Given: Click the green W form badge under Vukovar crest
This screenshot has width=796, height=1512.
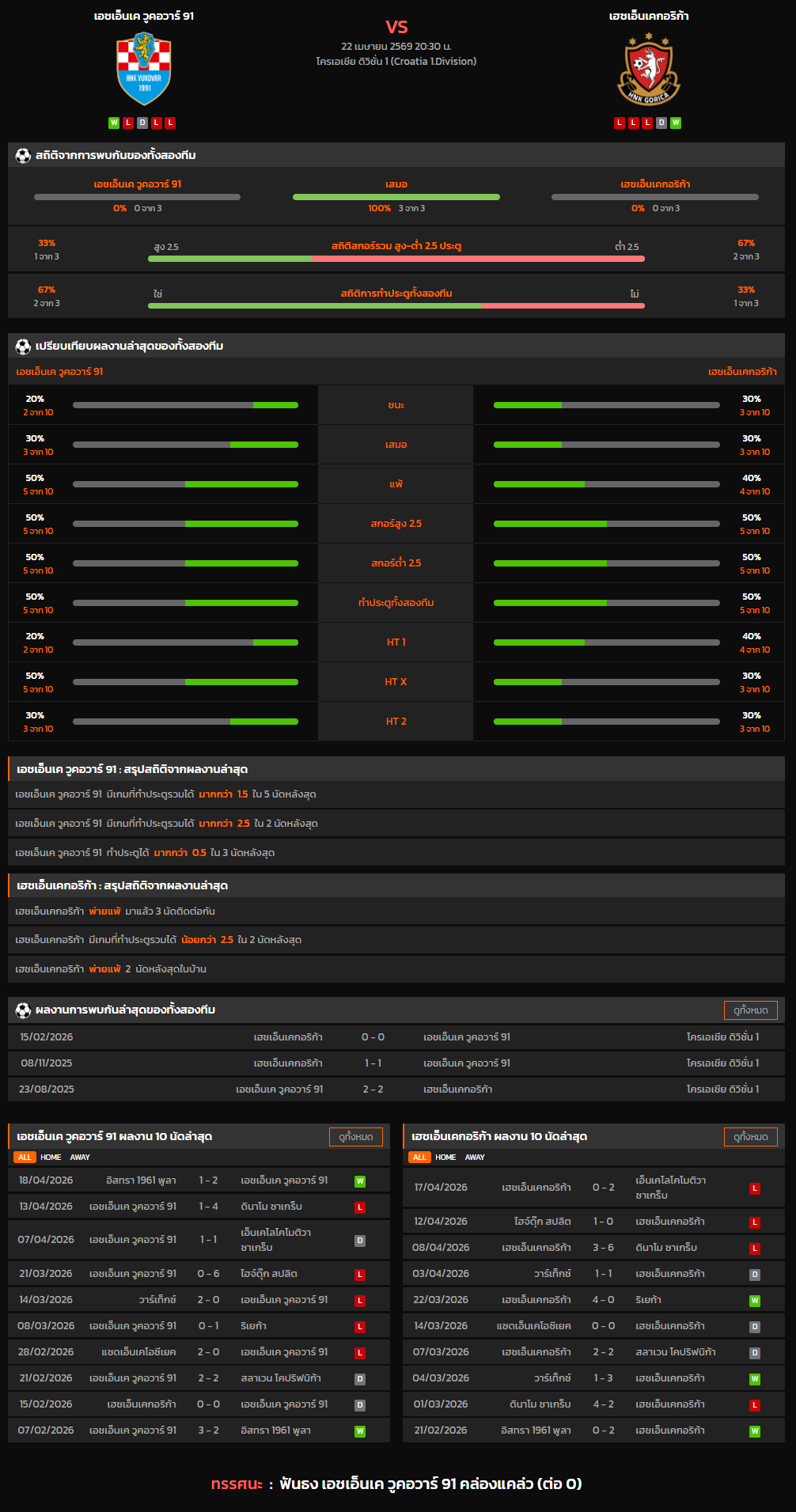Looking at the screenshot, I should point(114,123).
